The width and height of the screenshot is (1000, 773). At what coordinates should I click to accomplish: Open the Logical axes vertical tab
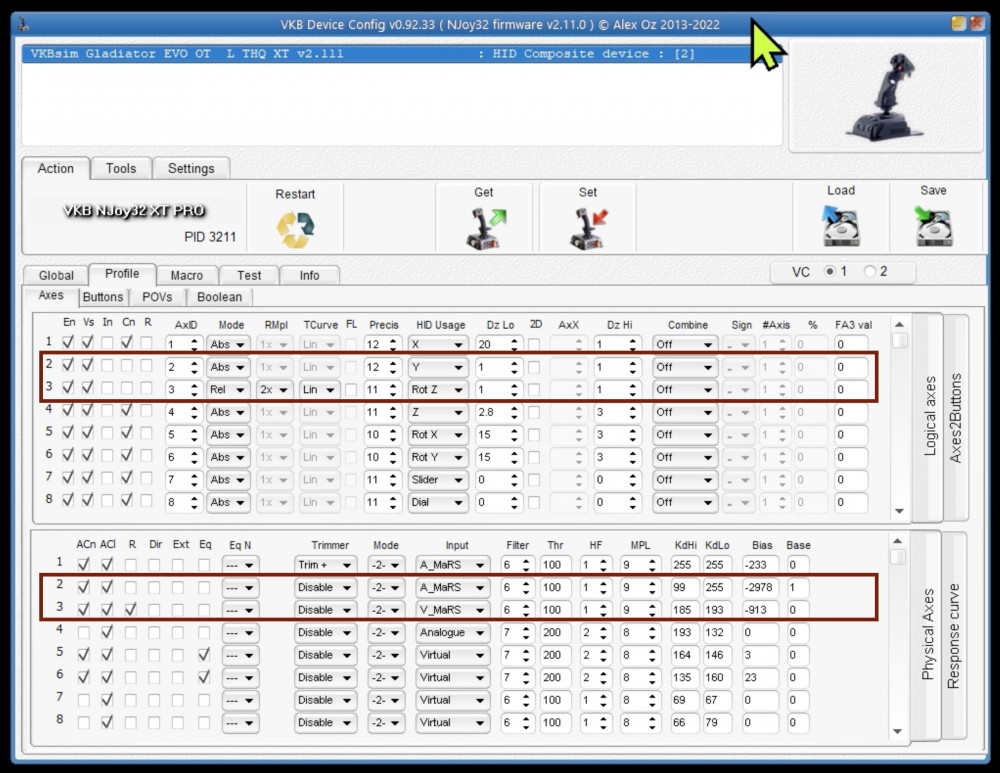click(x=929, y=416)
